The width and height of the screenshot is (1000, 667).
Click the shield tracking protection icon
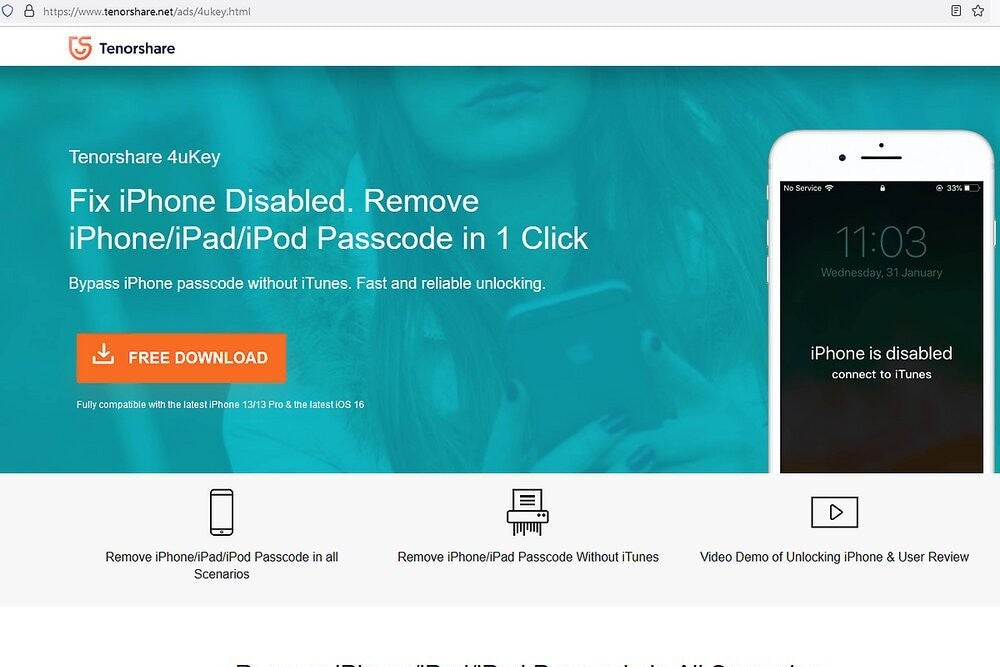pyautogui.click(x=8, y=11)
